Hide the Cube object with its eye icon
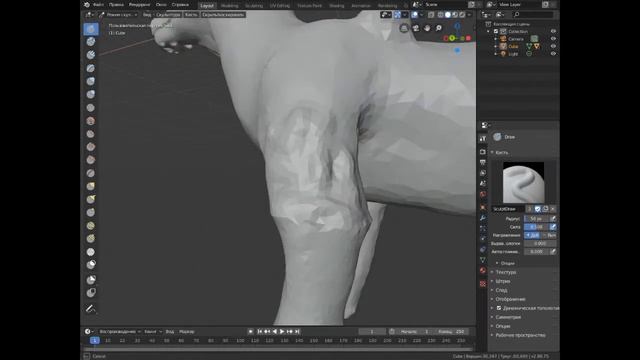This screenshot has height=360, width=640. tap(553, 46)
